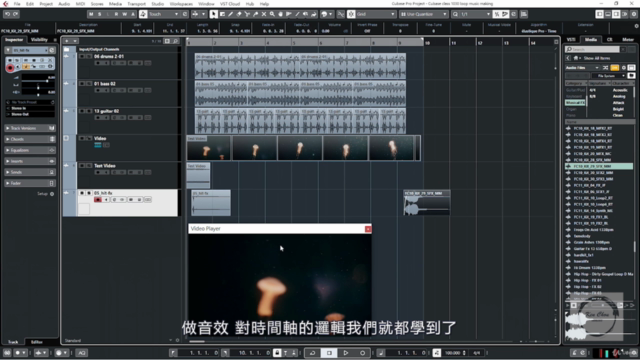
Task: Open the Transport menu
Action: [136, 4]
